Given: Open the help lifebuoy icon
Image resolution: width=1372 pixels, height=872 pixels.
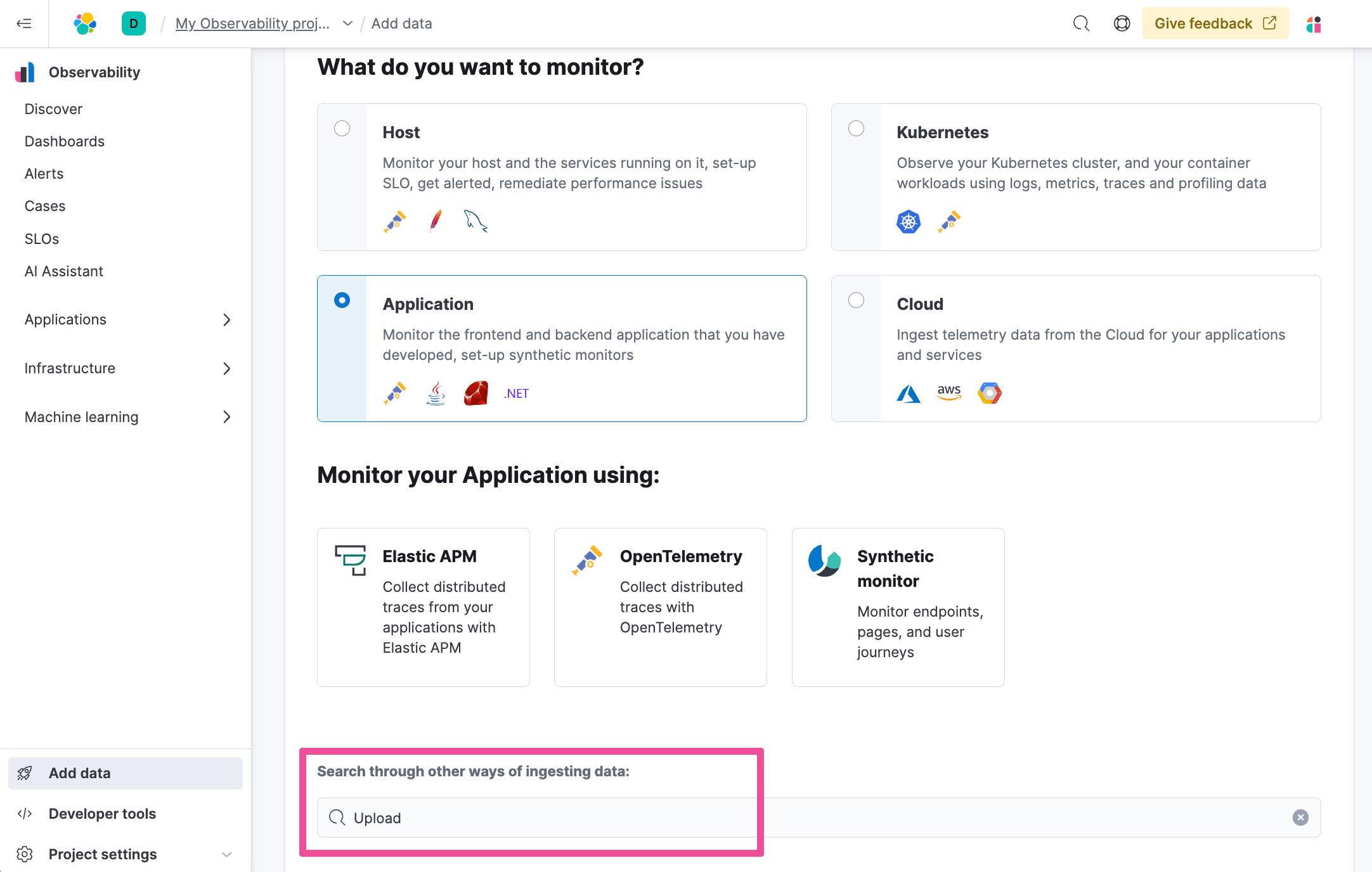Looking at the screenshot, I should [1122, 23].
